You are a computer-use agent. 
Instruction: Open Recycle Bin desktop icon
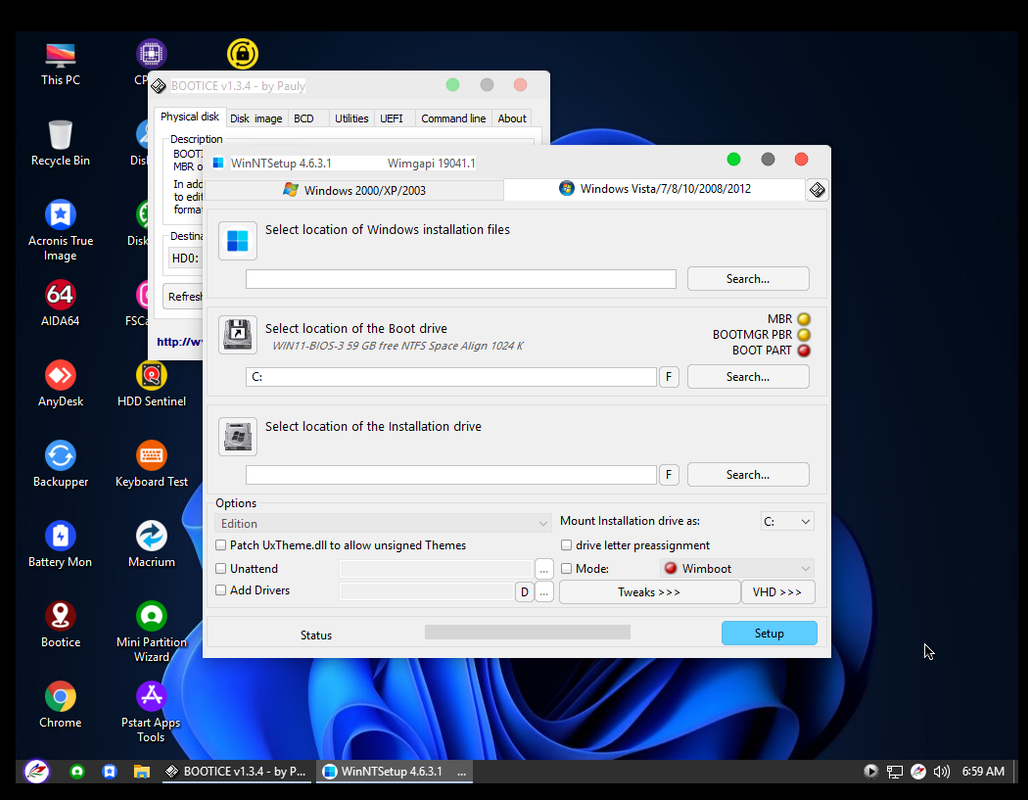[x=60, y=144]
